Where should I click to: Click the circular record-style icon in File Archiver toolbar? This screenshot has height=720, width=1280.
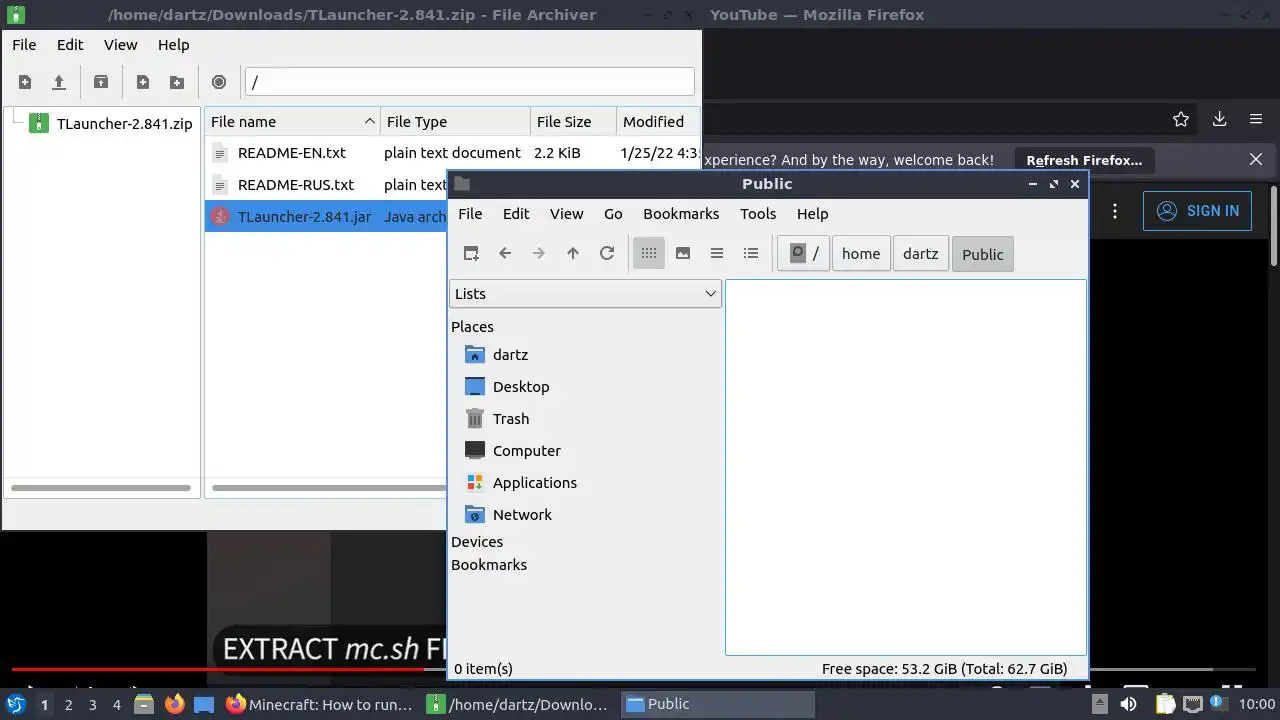click(219, 82)
